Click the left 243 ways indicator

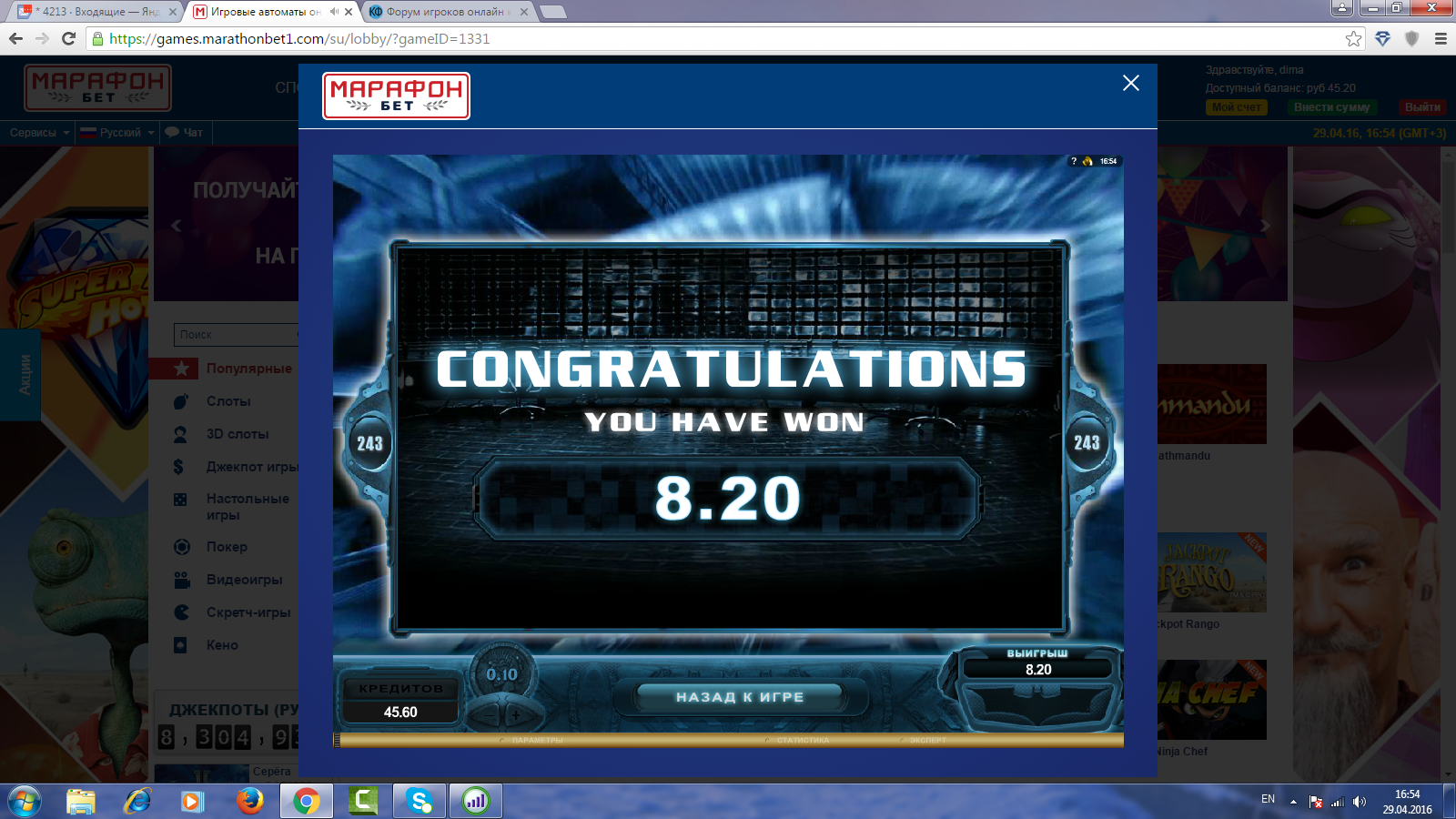click(369, 444)
